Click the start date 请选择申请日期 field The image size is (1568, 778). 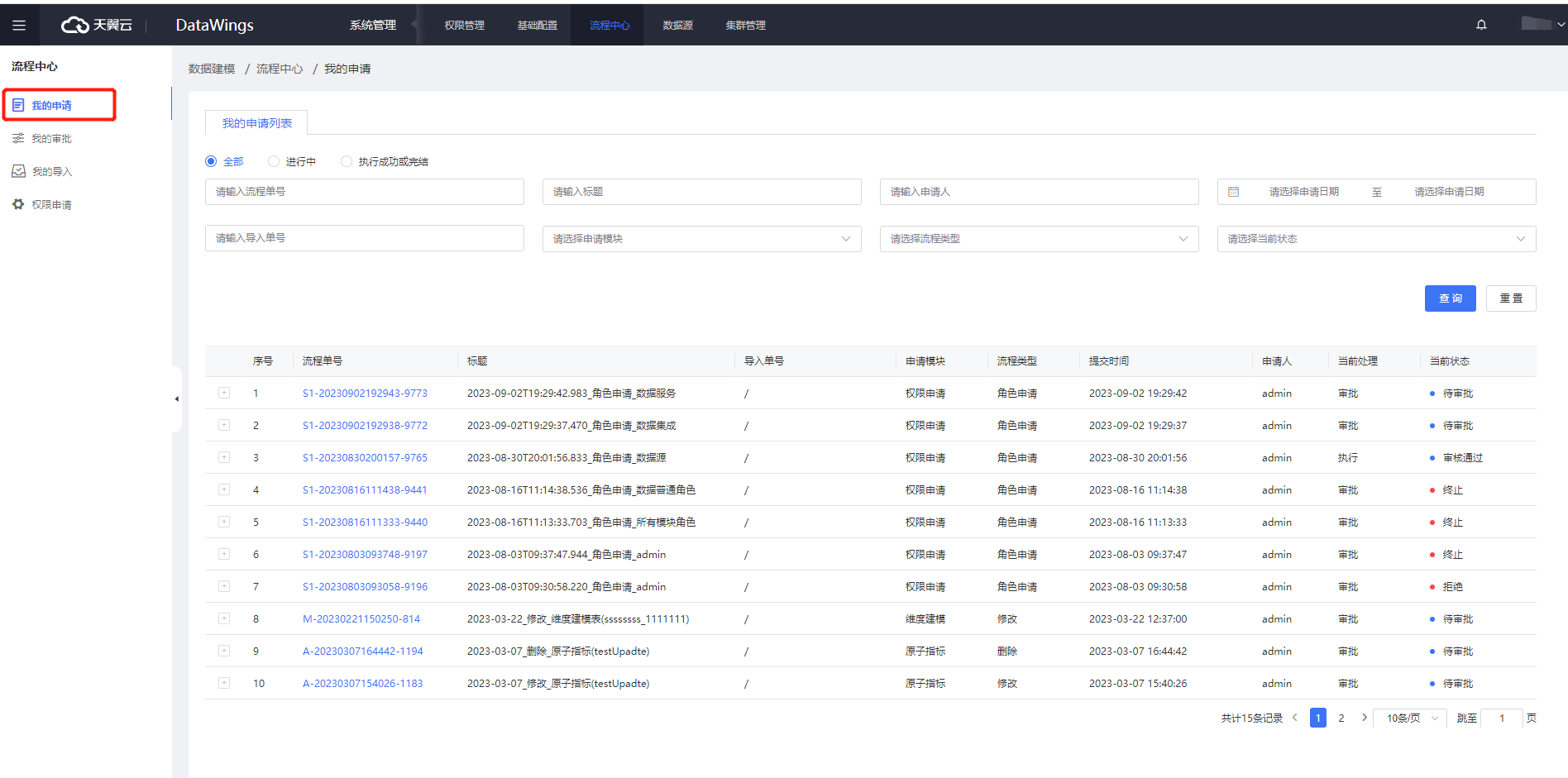click(x=1304, y=192)
